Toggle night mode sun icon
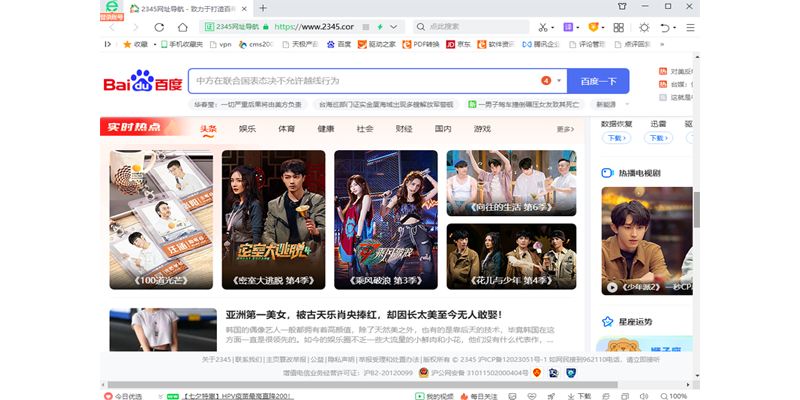The height and width of the screenshot is (400, 800). 644,27
